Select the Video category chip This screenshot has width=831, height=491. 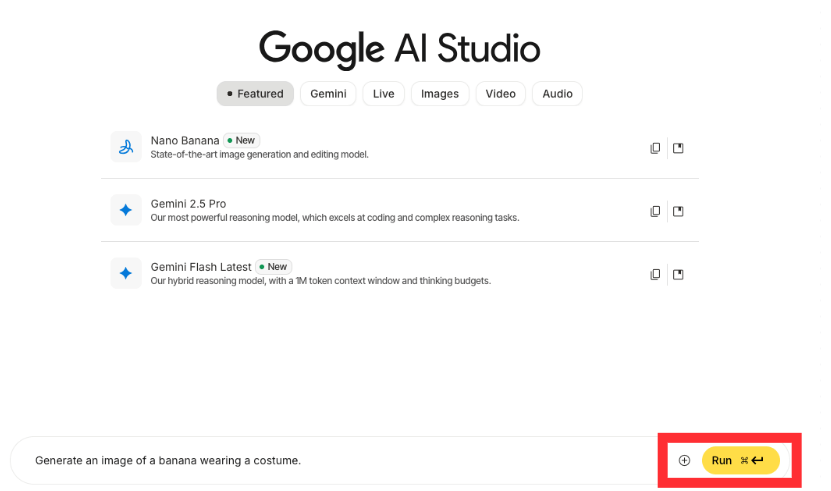500,94
